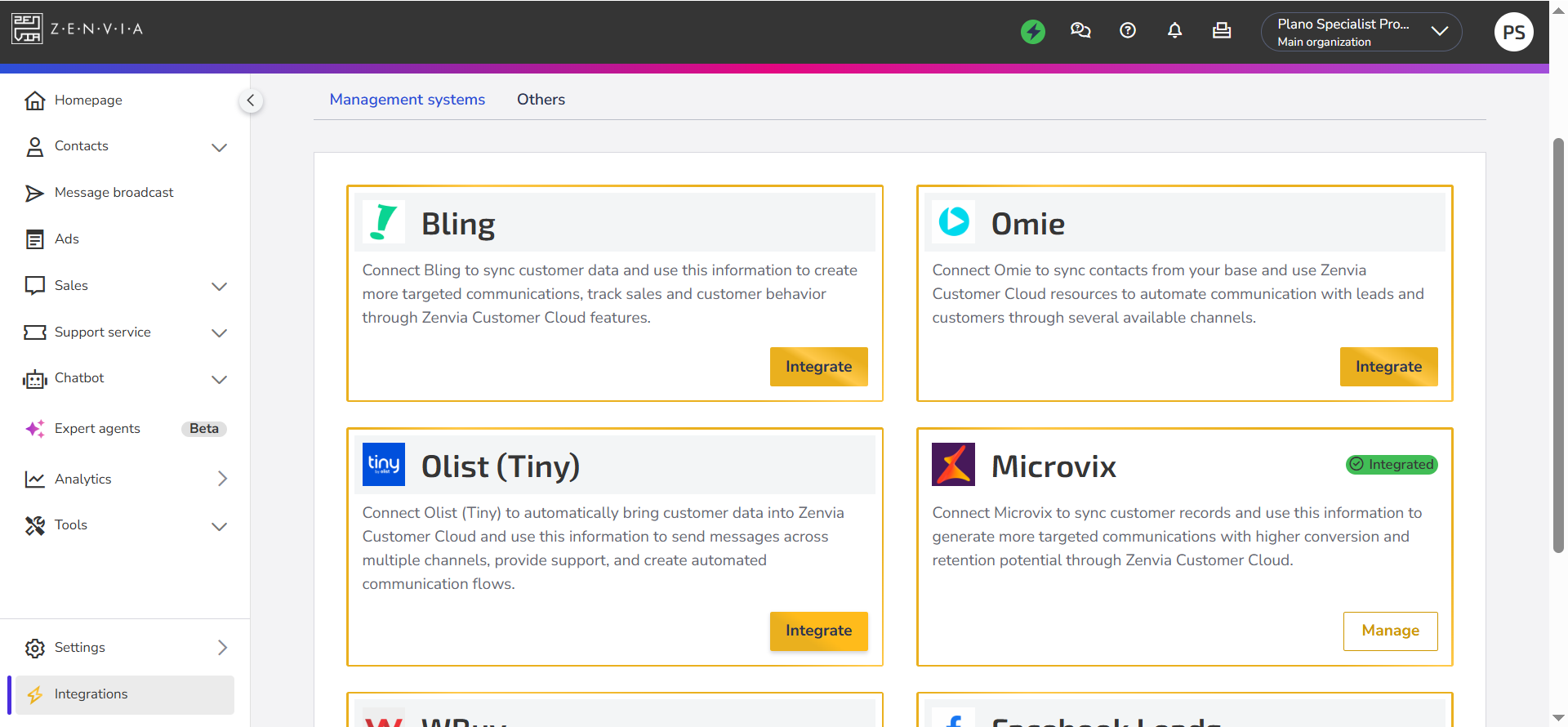Image resolution: width=1568 pixels, height=727 pixels.
Task: Click the Integrated status badge on Microvix
Action: [x=1392, y=465]
